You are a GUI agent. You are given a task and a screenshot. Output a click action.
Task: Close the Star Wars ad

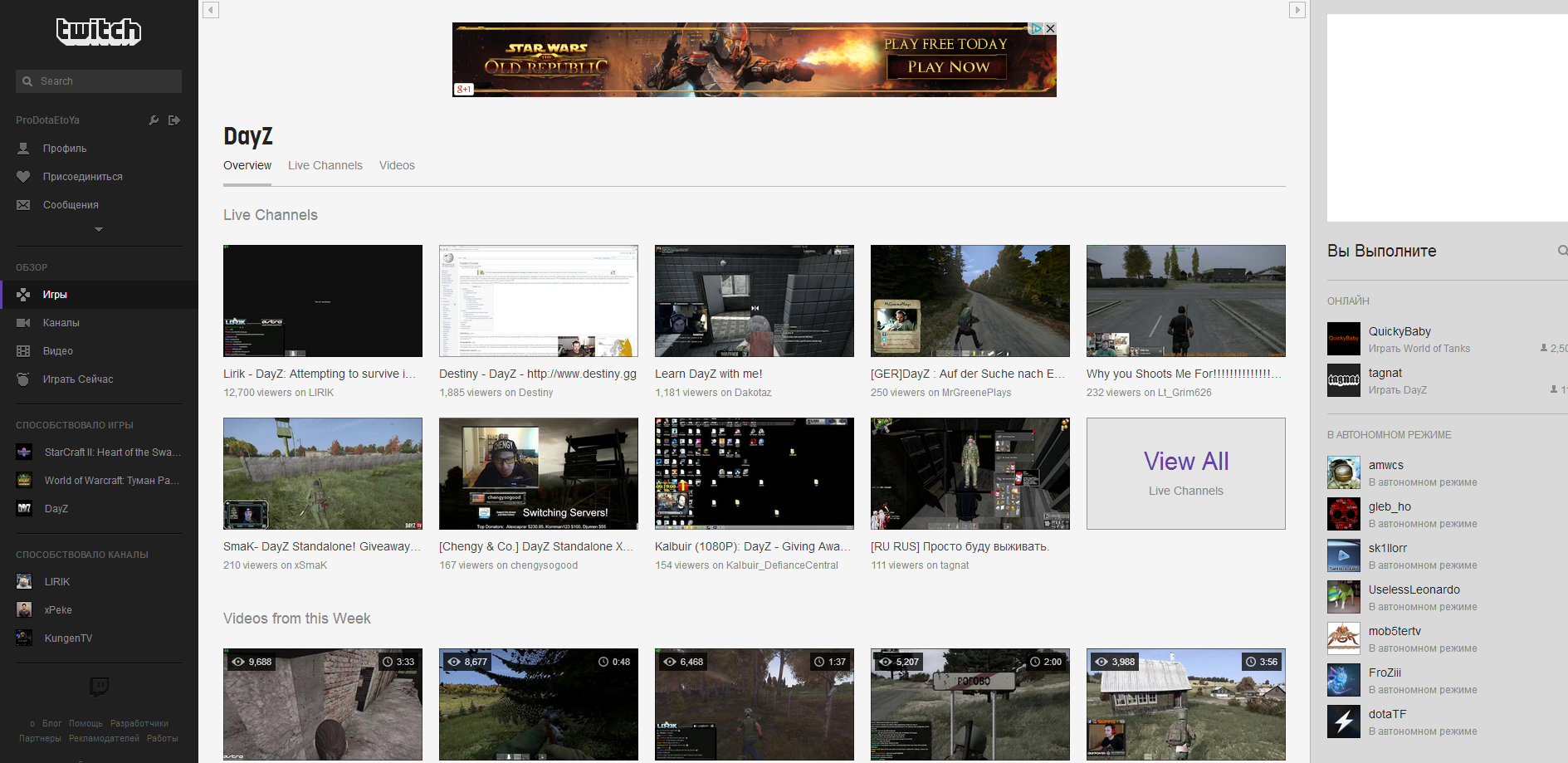pyautogui.click(x=1051, y=28)
